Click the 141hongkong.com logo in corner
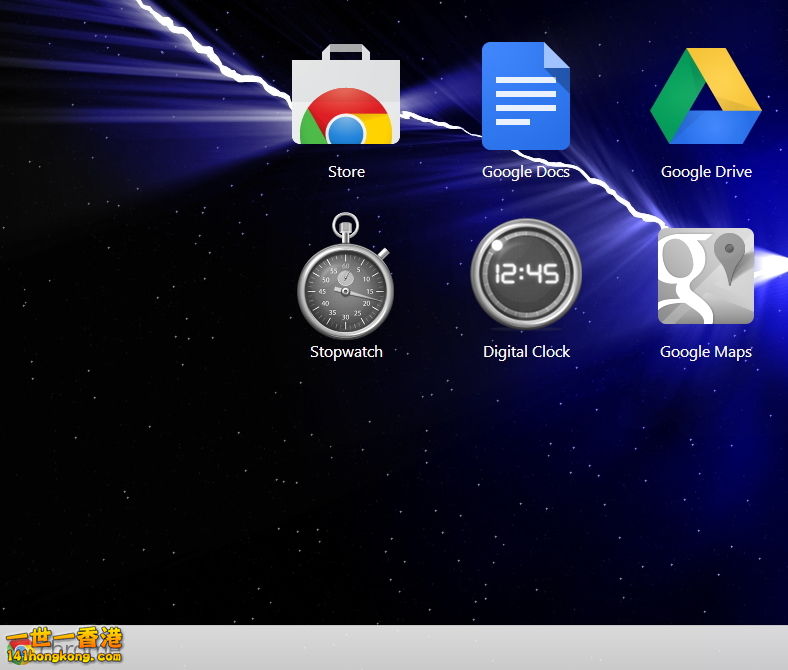The height and width of the screenshot is (670, 788). (x=63, y=647)
